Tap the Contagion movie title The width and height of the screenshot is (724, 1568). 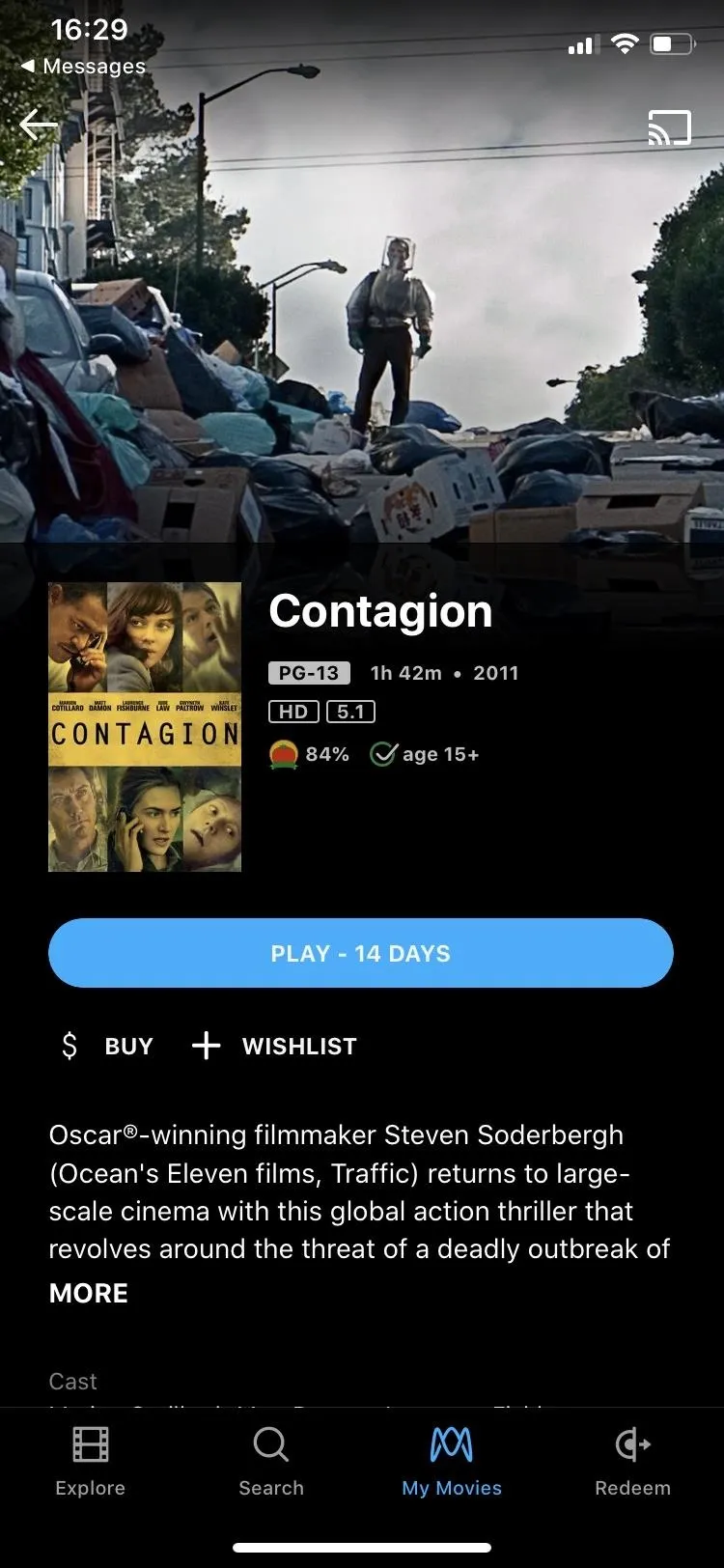click(380, 611)
